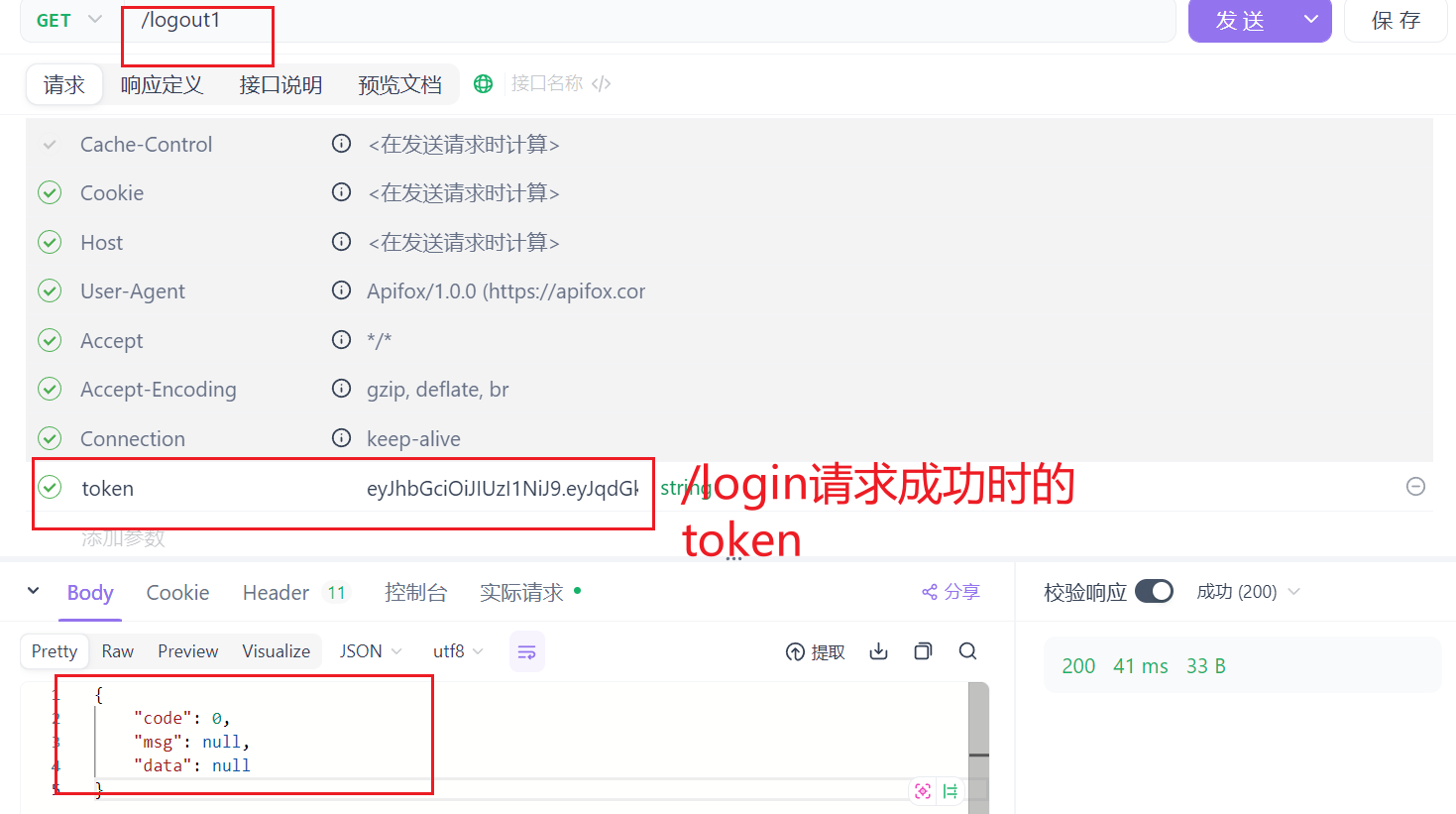Image resolution: width=1456 pixels, height=814 pixels.
Task: Download the response body via download icon
Action: pos(878,651)
